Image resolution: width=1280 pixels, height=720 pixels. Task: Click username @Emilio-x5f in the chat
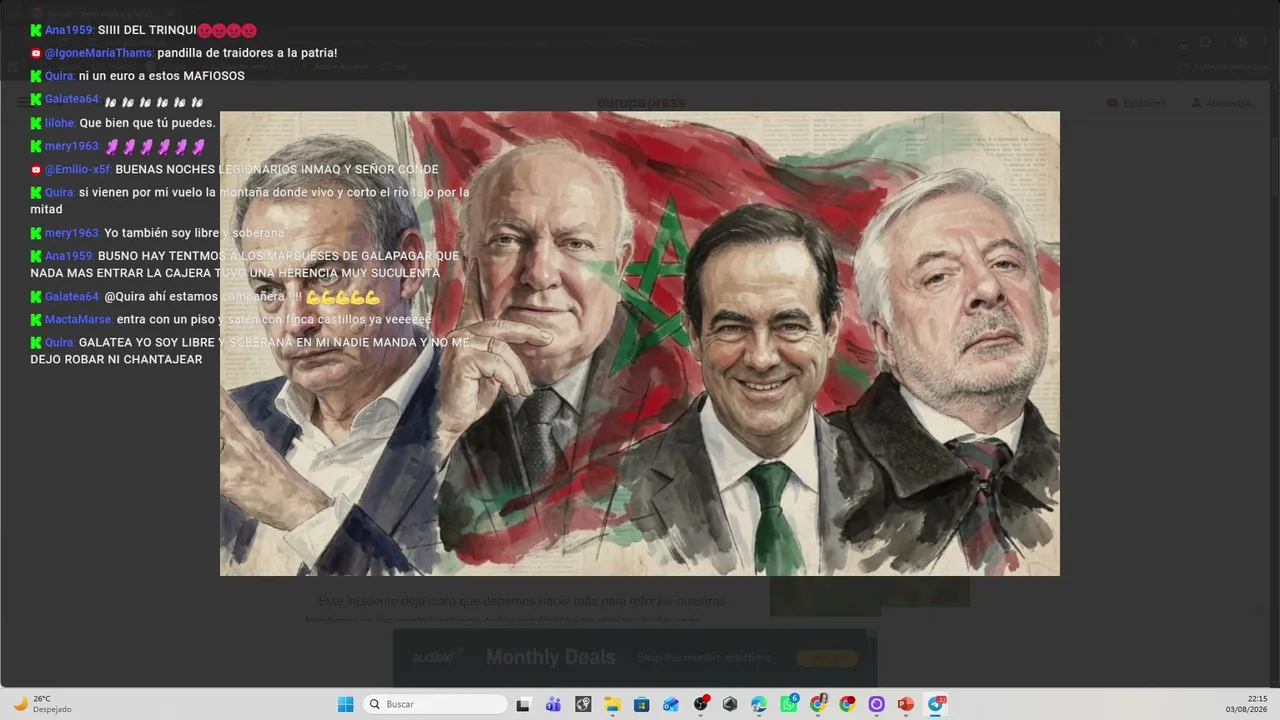click(x=78, y=169)
